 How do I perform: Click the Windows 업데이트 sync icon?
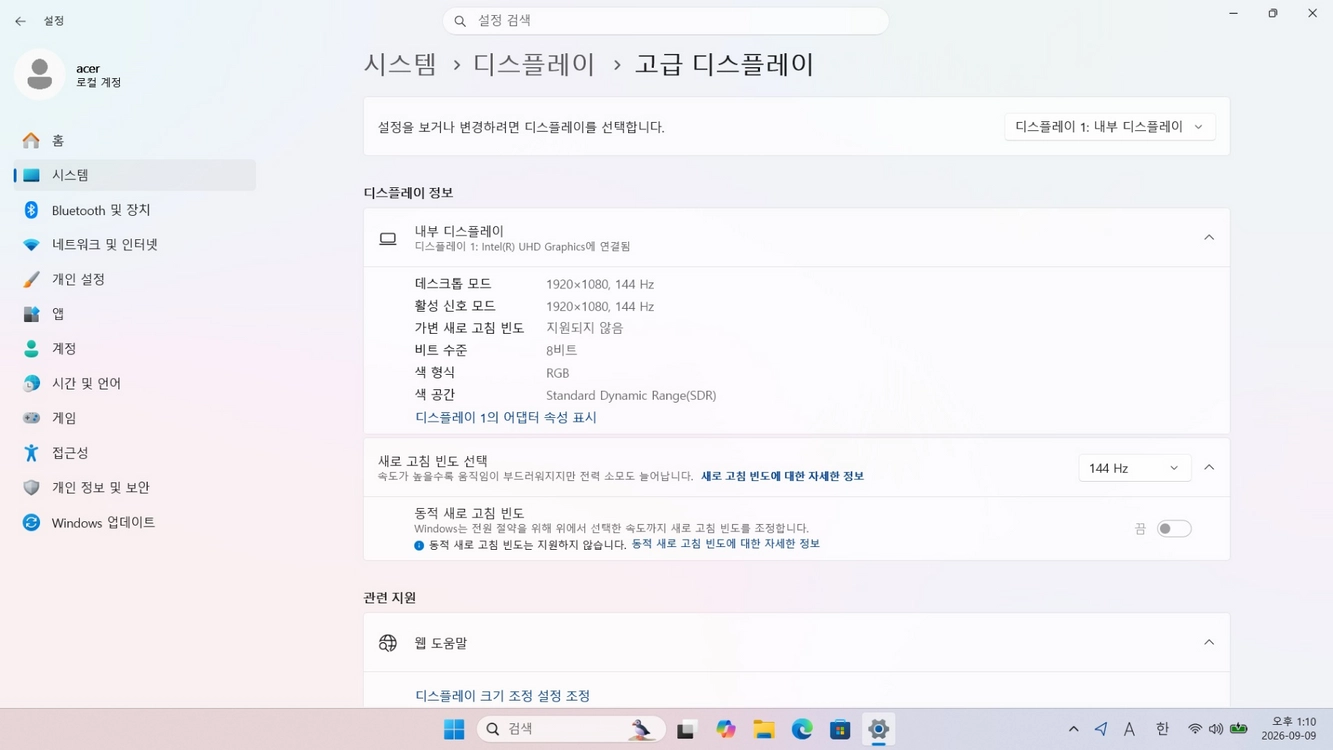pos(31,522)
